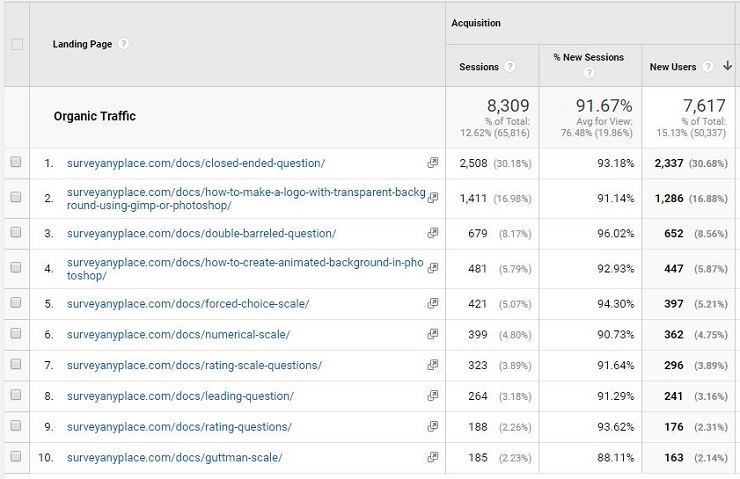Open the closed-ended-question landing page link
The width and height of the screenshot is (740, 479).
pyautogui.click(x=196, y=163)
